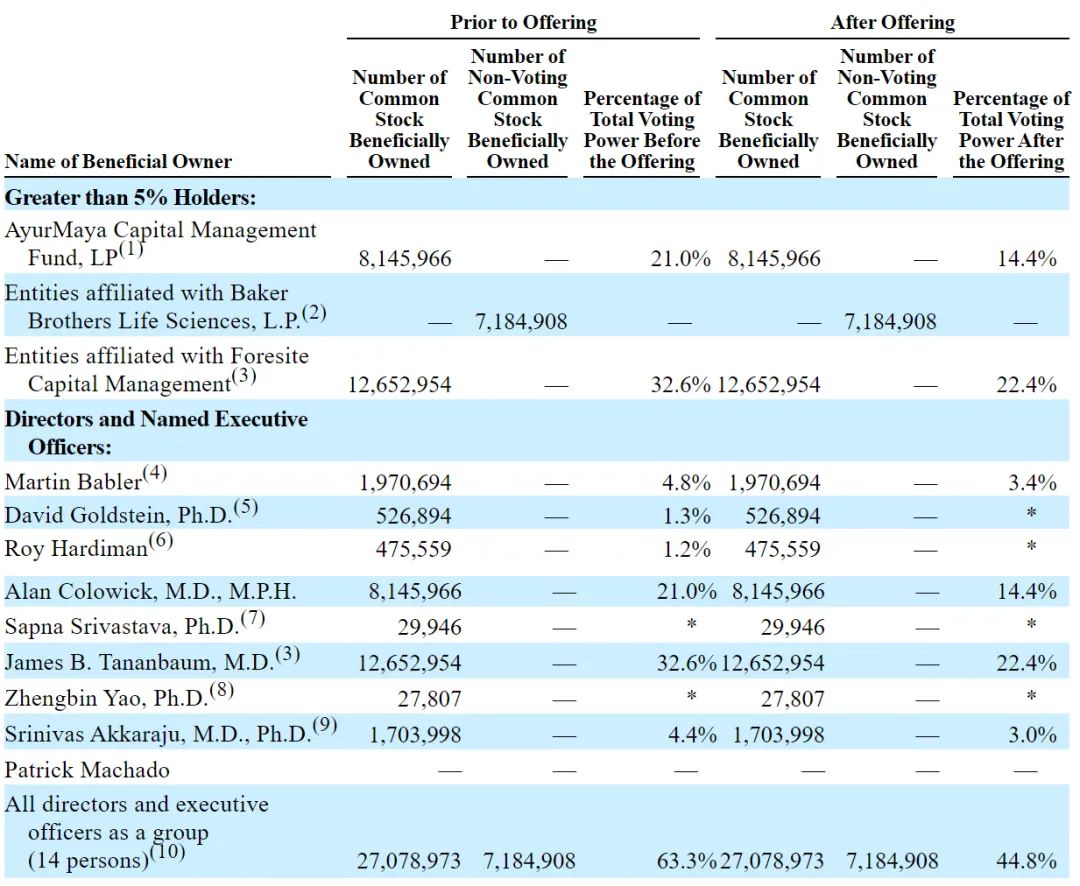Click the 44.8% group voting power value
1080x886 pixels.
tap(1026, 861)
